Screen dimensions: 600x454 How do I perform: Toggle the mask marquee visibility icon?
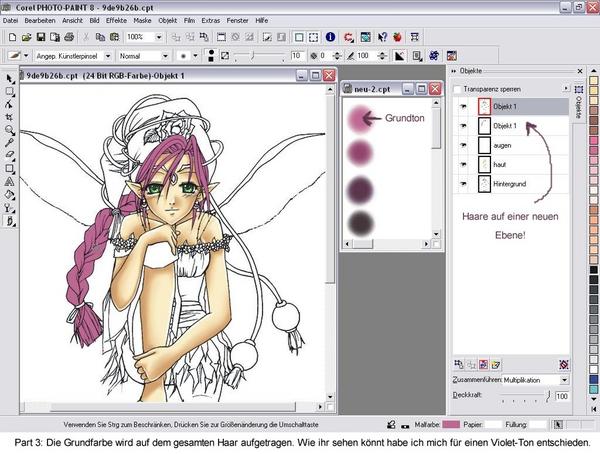313,37
